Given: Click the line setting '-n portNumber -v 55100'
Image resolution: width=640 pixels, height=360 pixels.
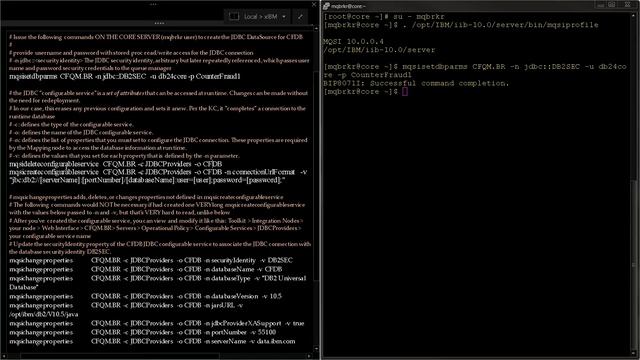Looking at the screenshot, I should click(142, 332).
